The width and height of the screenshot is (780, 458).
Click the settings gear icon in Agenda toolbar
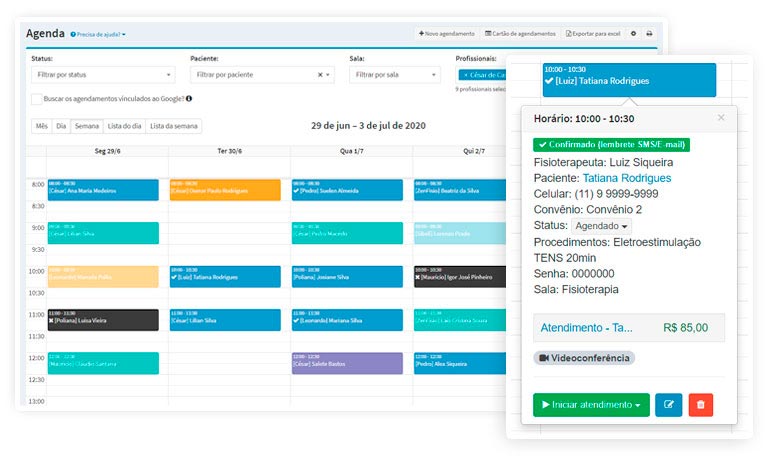pyautogui.click(x=632, y=33)
